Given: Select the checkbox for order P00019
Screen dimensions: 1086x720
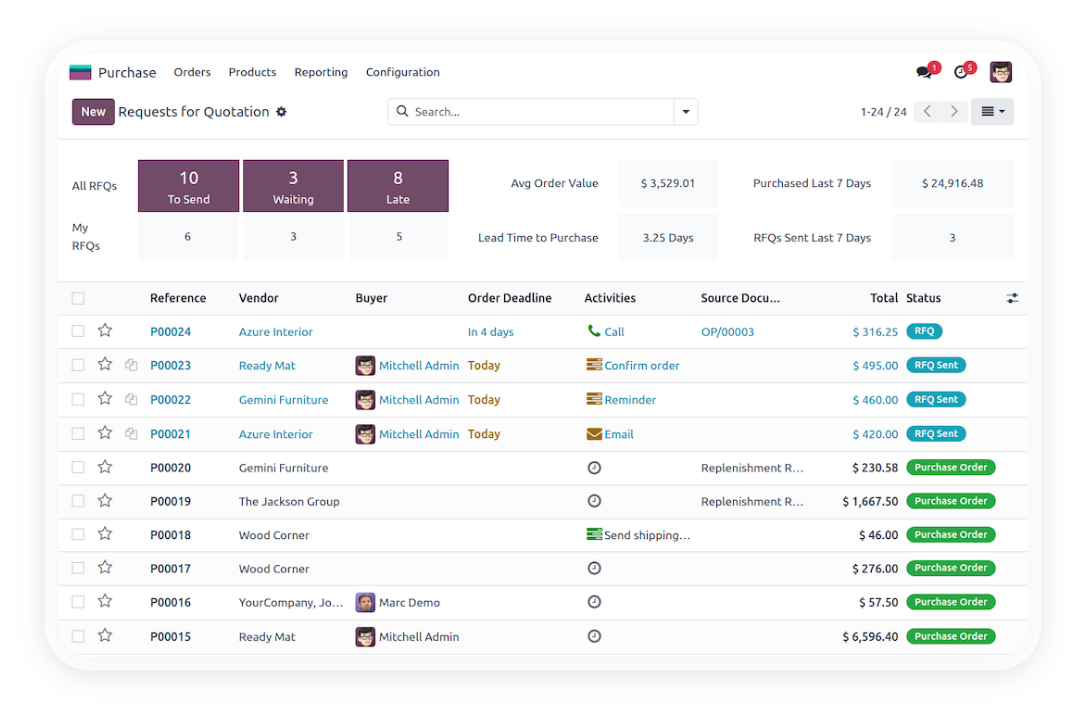Looking at the screenshot, I should tap(78, 501).
